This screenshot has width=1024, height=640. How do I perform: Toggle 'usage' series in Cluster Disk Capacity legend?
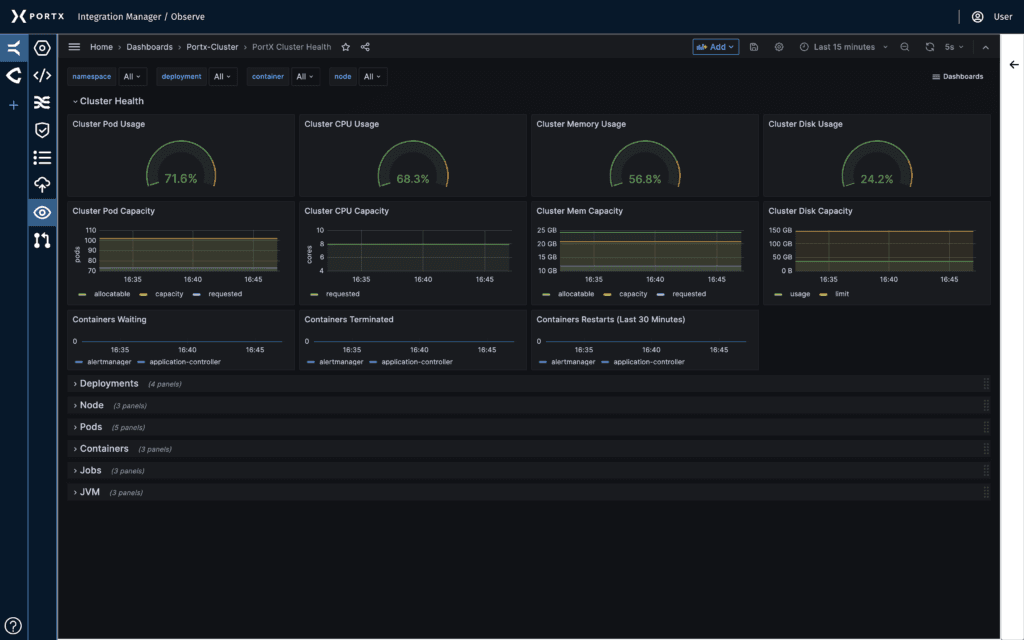(799, 294)
